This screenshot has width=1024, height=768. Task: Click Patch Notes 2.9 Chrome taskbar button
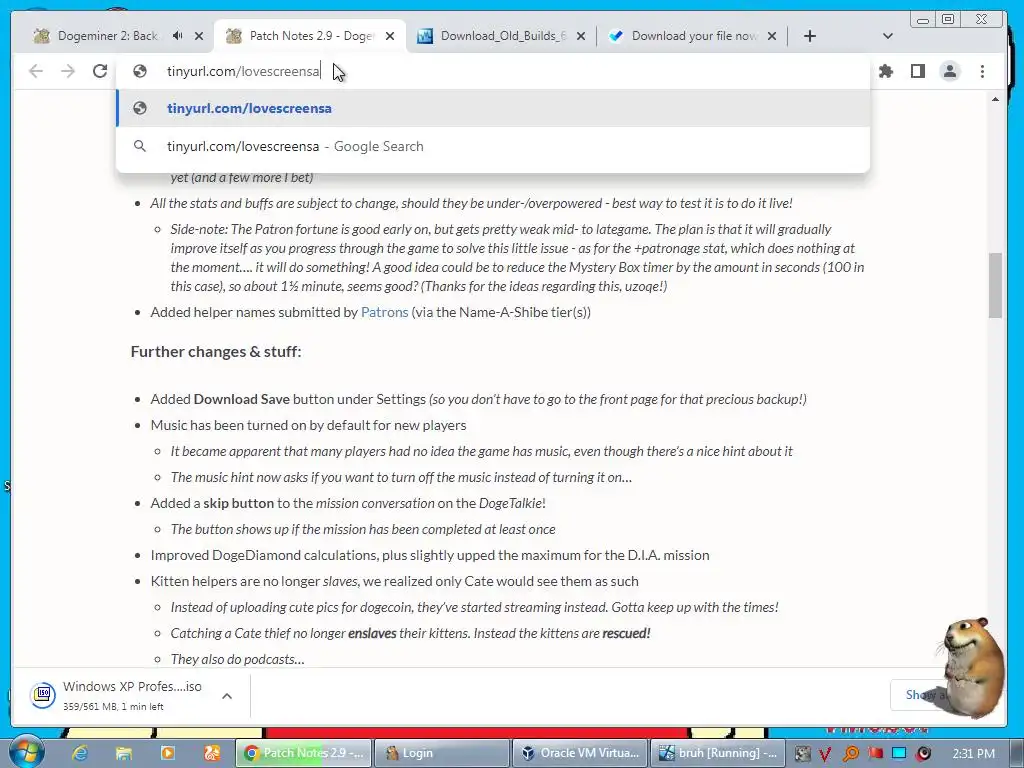click(303, 753)
